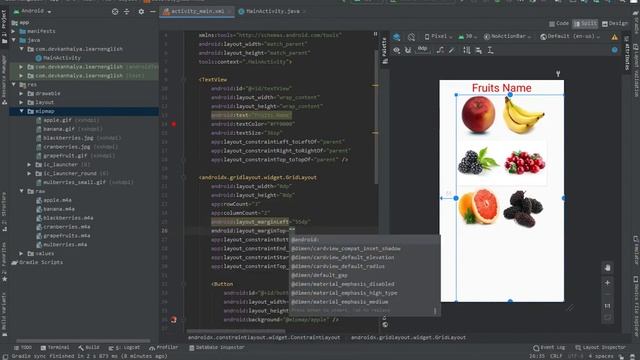Select the blackberries.m4a audio file
This screenshot has height=360, width=640.
(64, 218)
